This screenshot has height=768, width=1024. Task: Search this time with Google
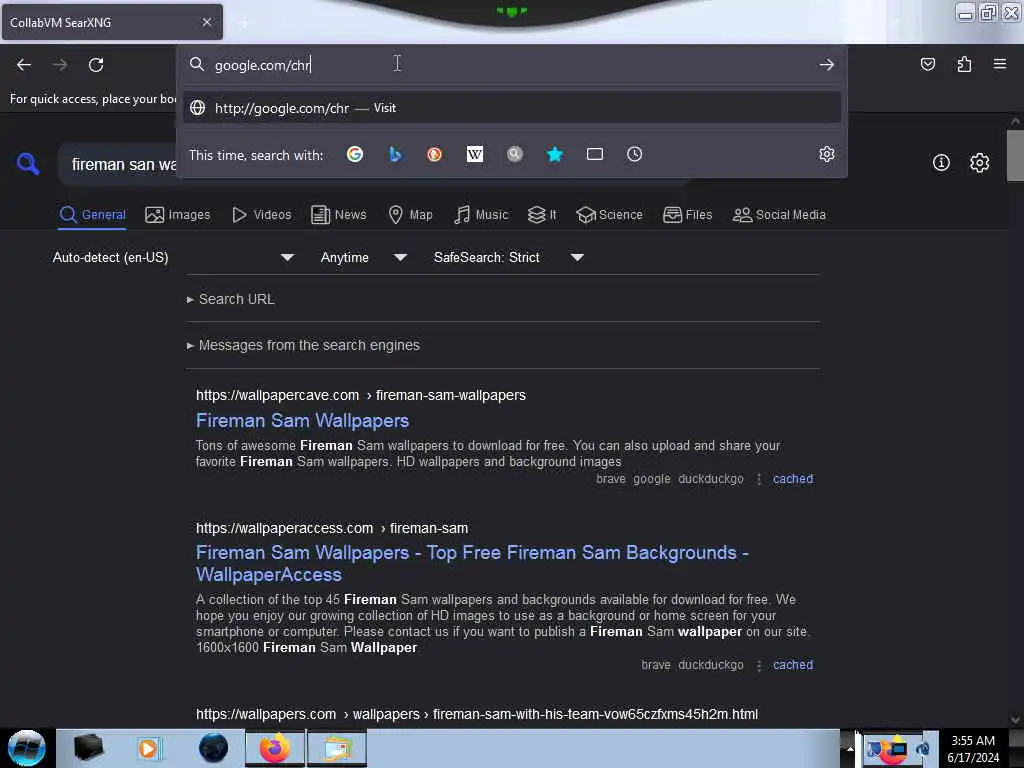tap(355, 154)
